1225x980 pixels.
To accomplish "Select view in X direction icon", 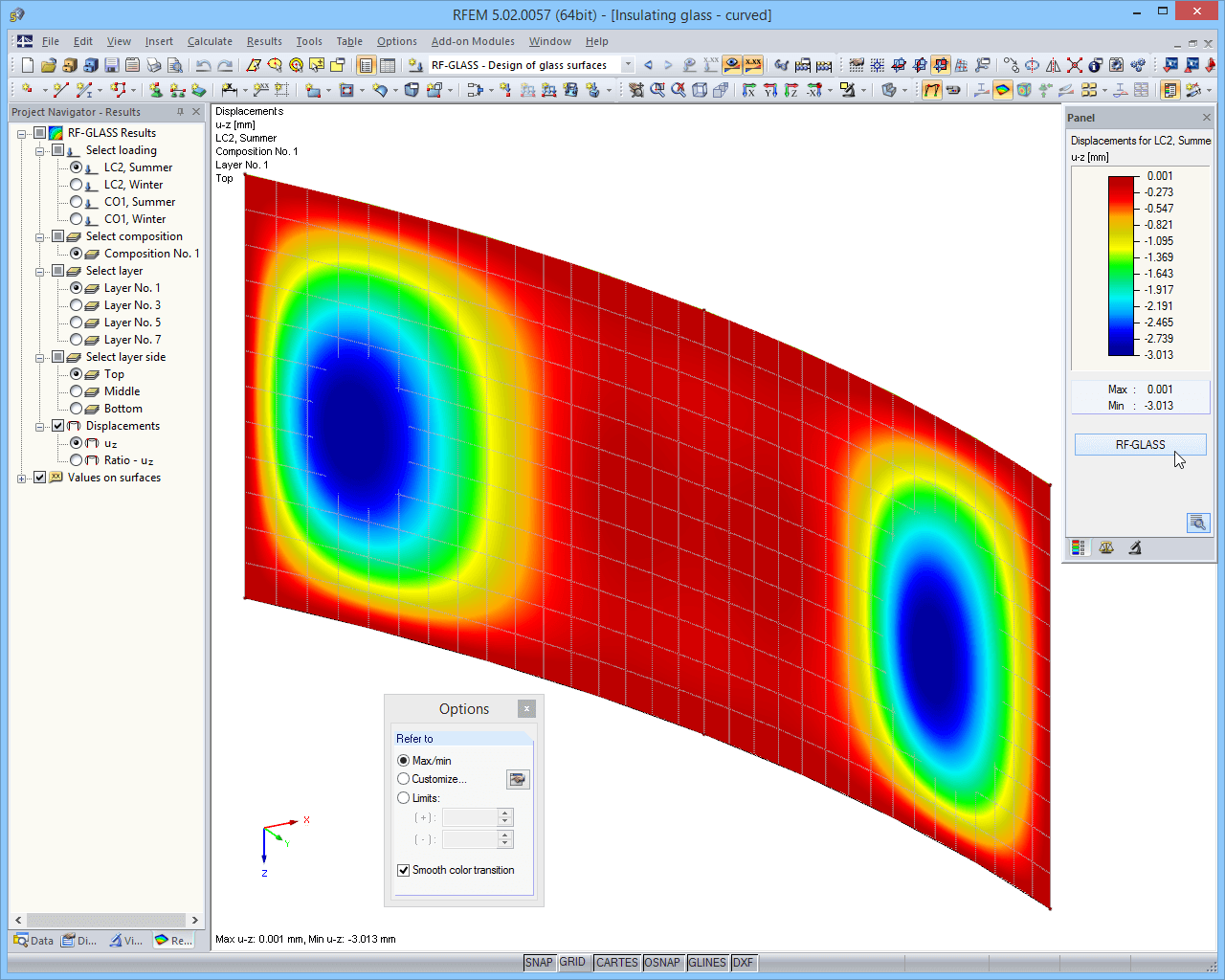I will 749,90.
